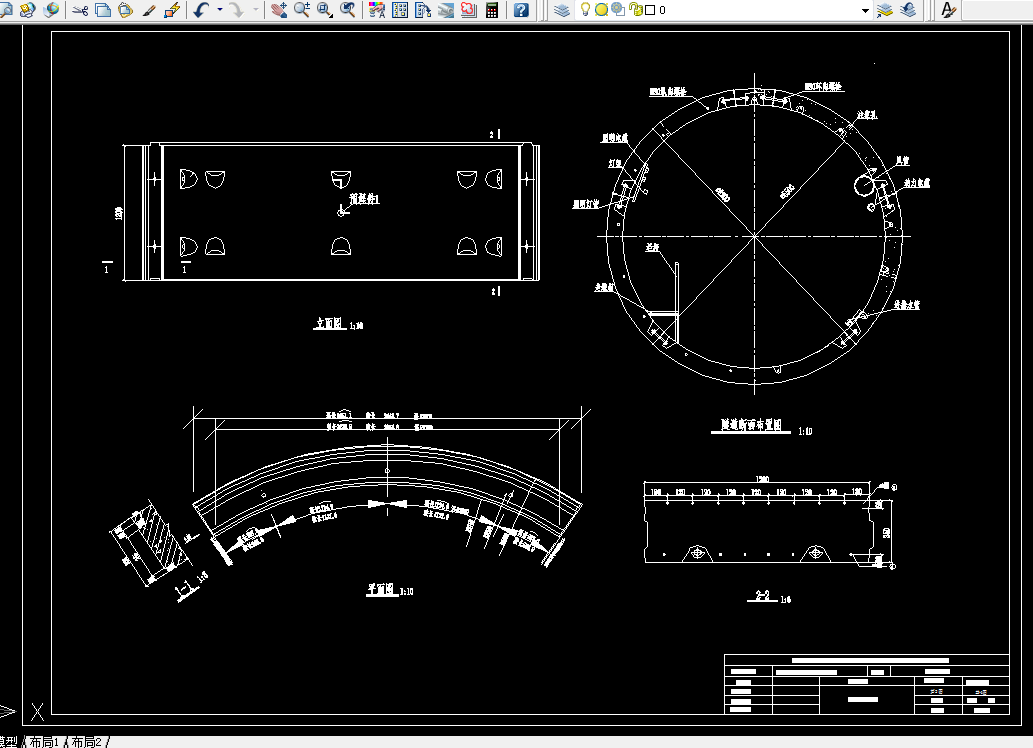This screenshot has height=748, width=1033.
Task: Click the X-shaped UCS icon
Action: 38,712
